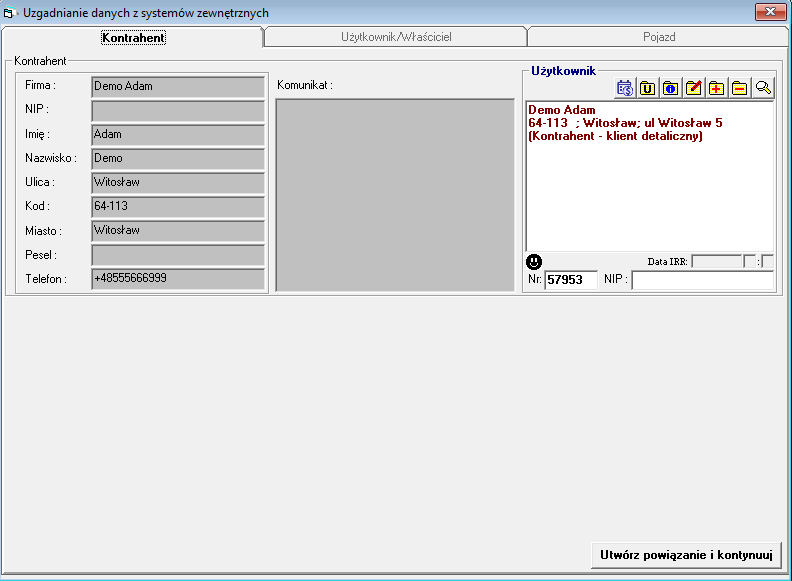
Task: Click the calendar payment icon in Użytkownik toolbar
Action: (x=625, y=88)
